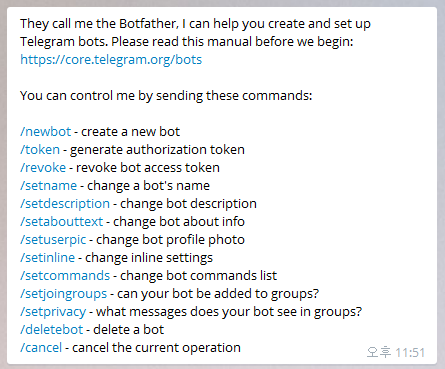
Task: Click the /setdescription command link
Action: coord(65,204)
